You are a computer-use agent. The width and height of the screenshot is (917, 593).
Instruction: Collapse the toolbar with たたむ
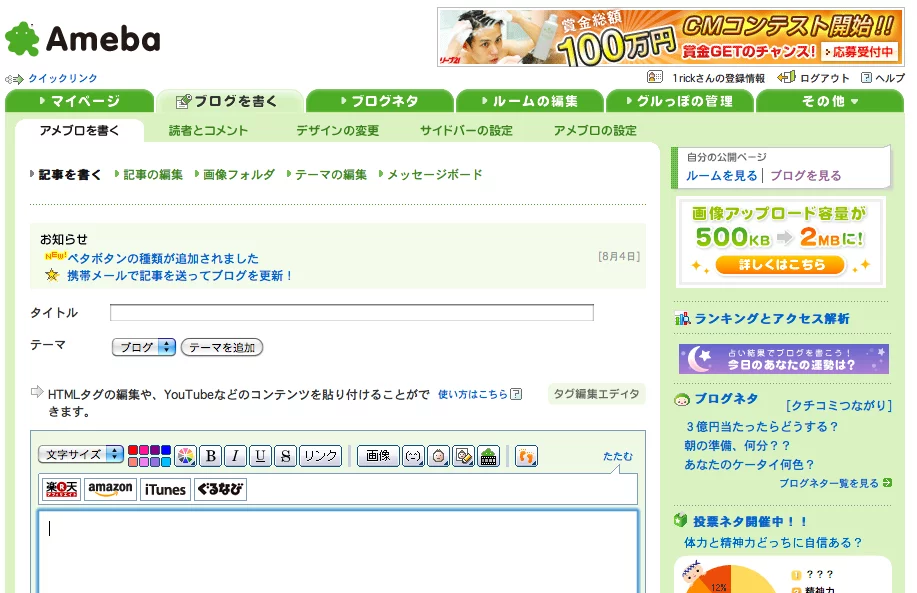pos(617,456)
